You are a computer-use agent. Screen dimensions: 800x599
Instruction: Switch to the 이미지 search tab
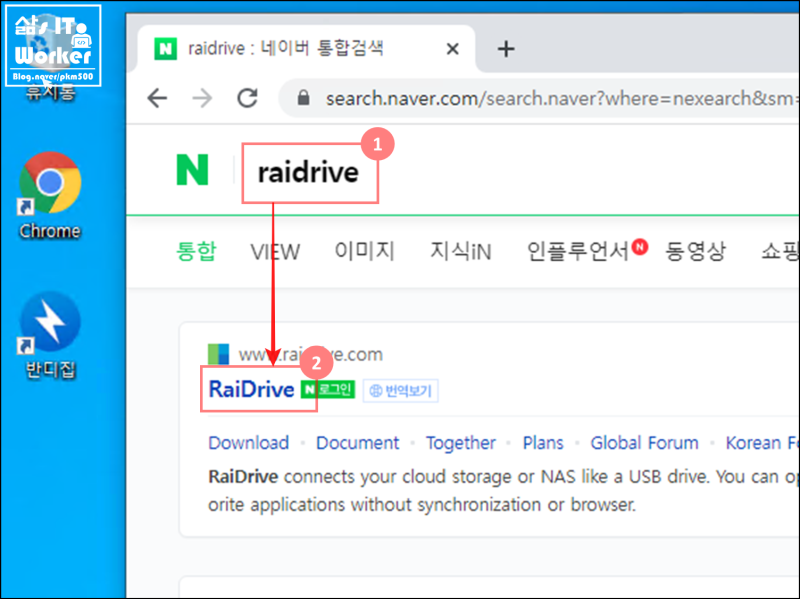(x=364, y=251)
